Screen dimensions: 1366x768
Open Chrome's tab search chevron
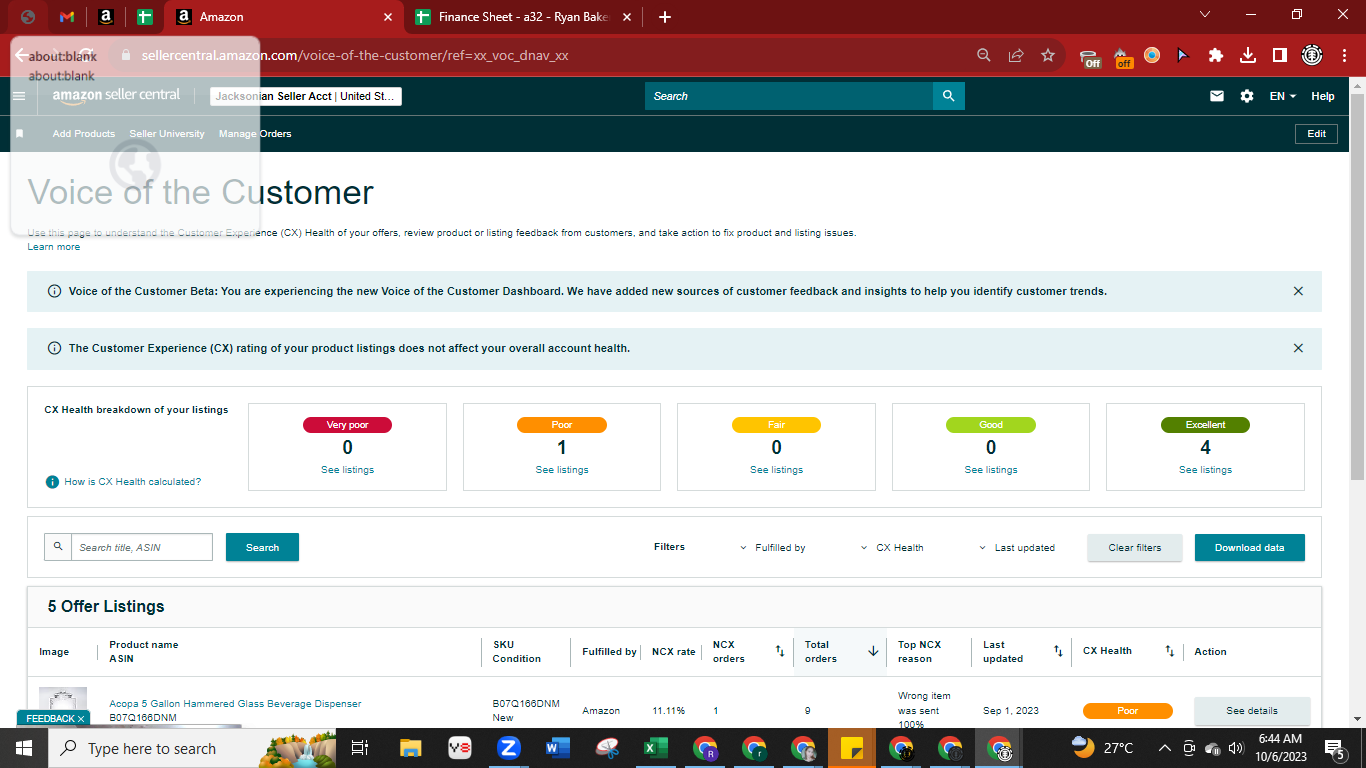(x=1204, y=15)
